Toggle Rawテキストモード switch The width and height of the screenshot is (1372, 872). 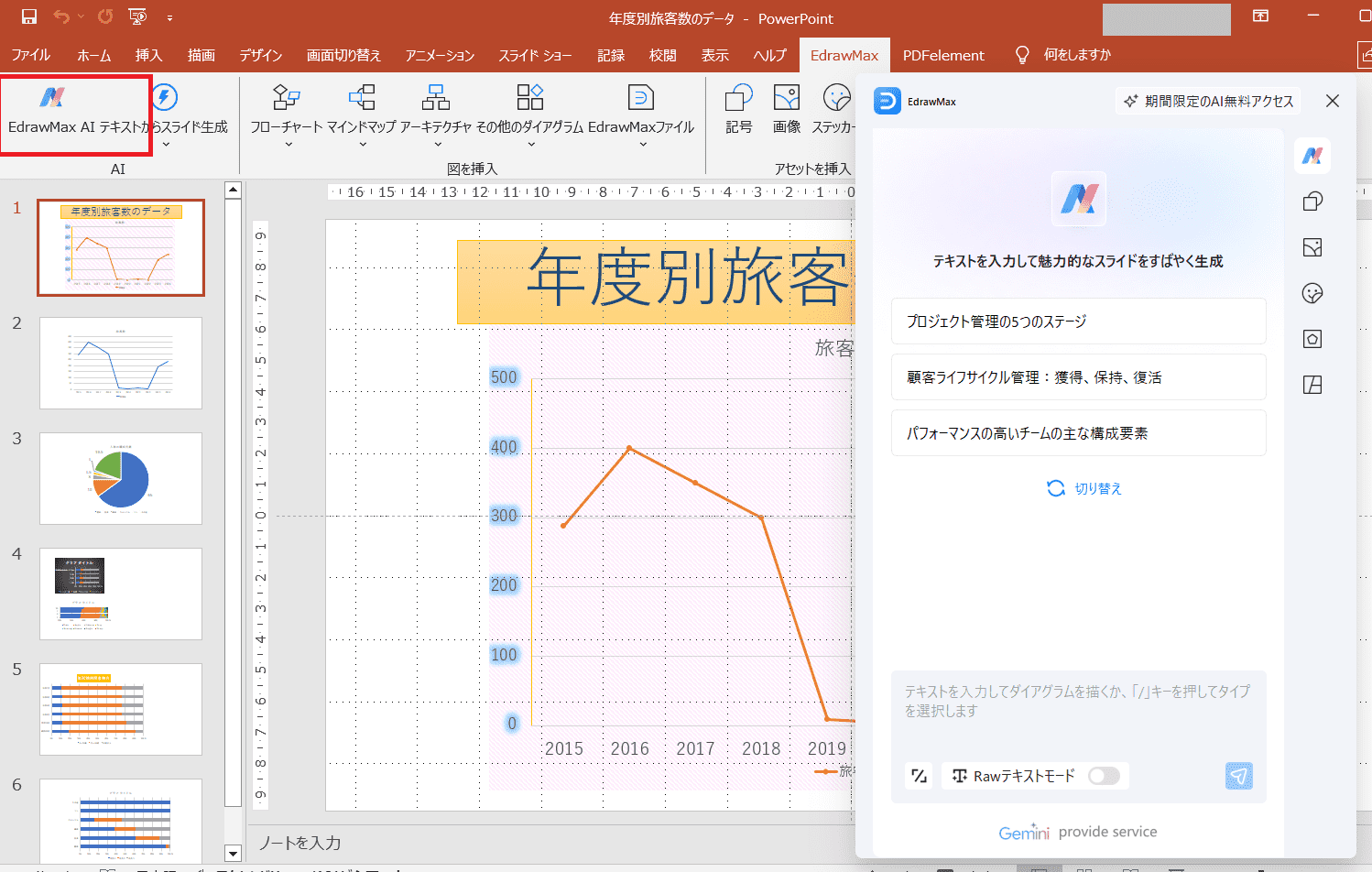pyautogui.click(x=1104, y=776)
